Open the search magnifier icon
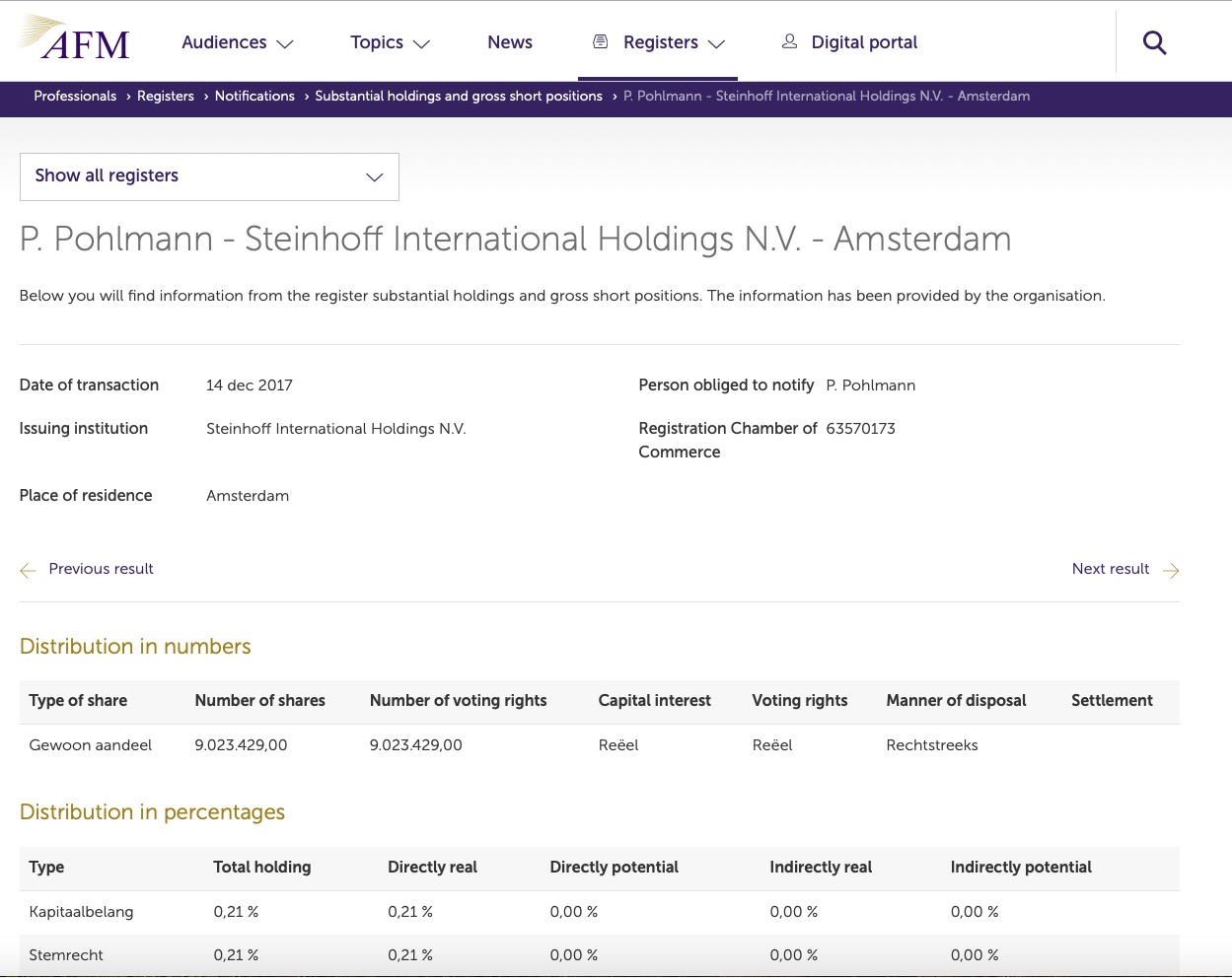 (x=1154, y=42)
